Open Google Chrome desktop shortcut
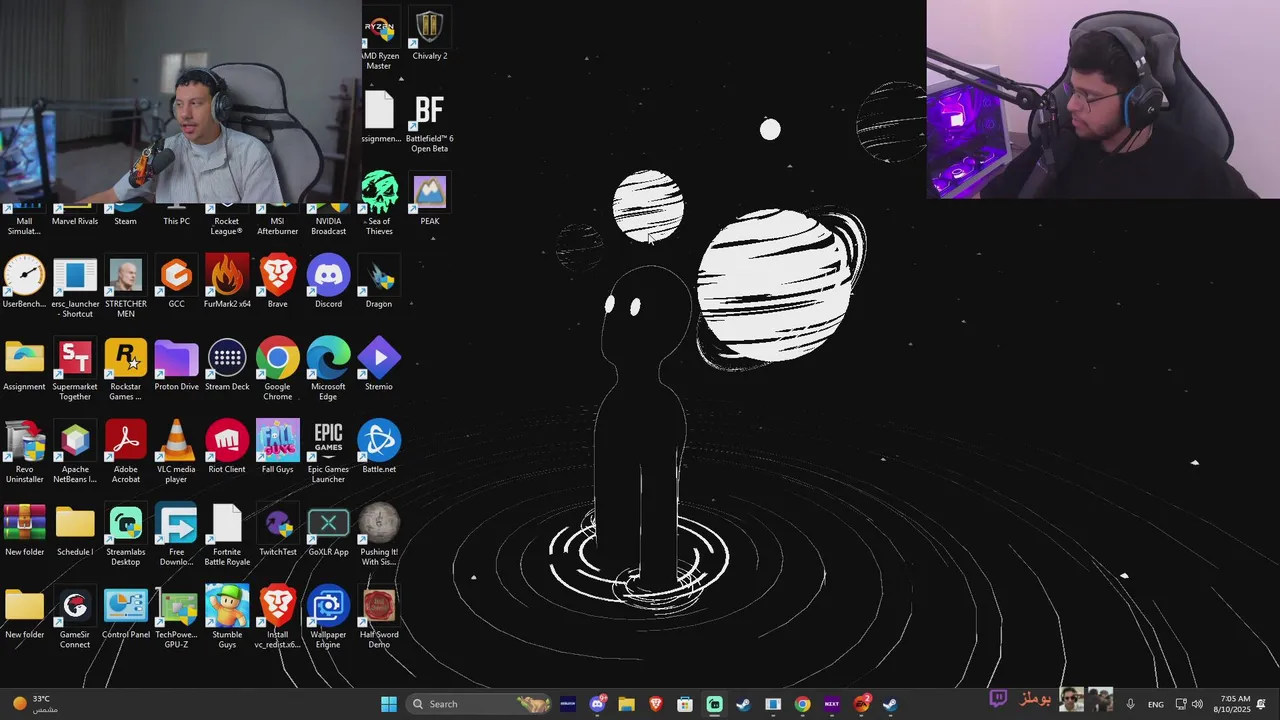 [x=277, y=370]
